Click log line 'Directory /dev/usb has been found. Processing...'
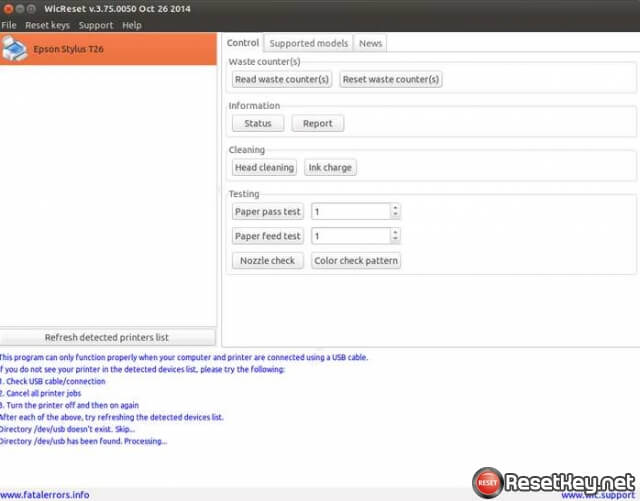640x501 pixels. (x=83, y=441)
